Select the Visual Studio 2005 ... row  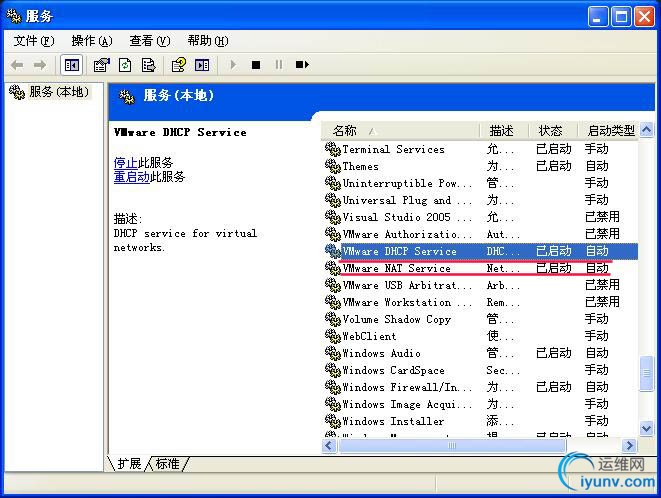pyautogui.click(x=480, y=217)
